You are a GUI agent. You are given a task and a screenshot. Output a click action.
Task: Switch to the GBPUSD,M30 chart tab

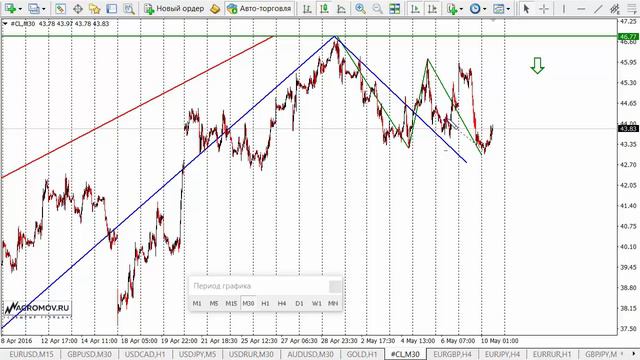tap(89, 354)
